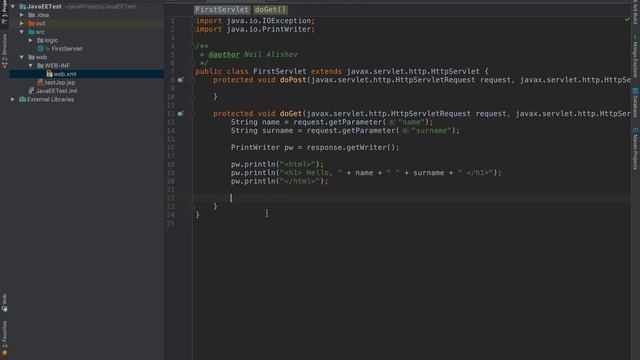Image resolution: width=640 pixels, height=360 pixels.
Task: Click the FirstServlet class name in declaration
Action: pos(280,71)
